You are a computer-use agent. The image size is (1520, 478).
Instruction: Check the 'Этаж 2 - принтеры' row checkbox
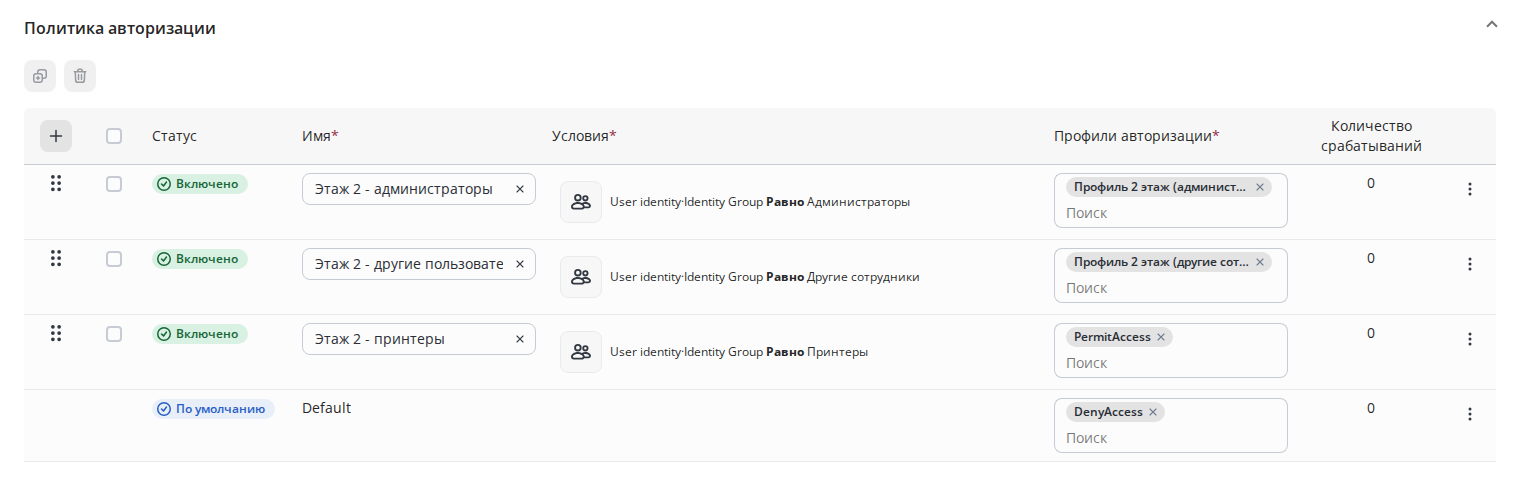(x=114, y=334)
